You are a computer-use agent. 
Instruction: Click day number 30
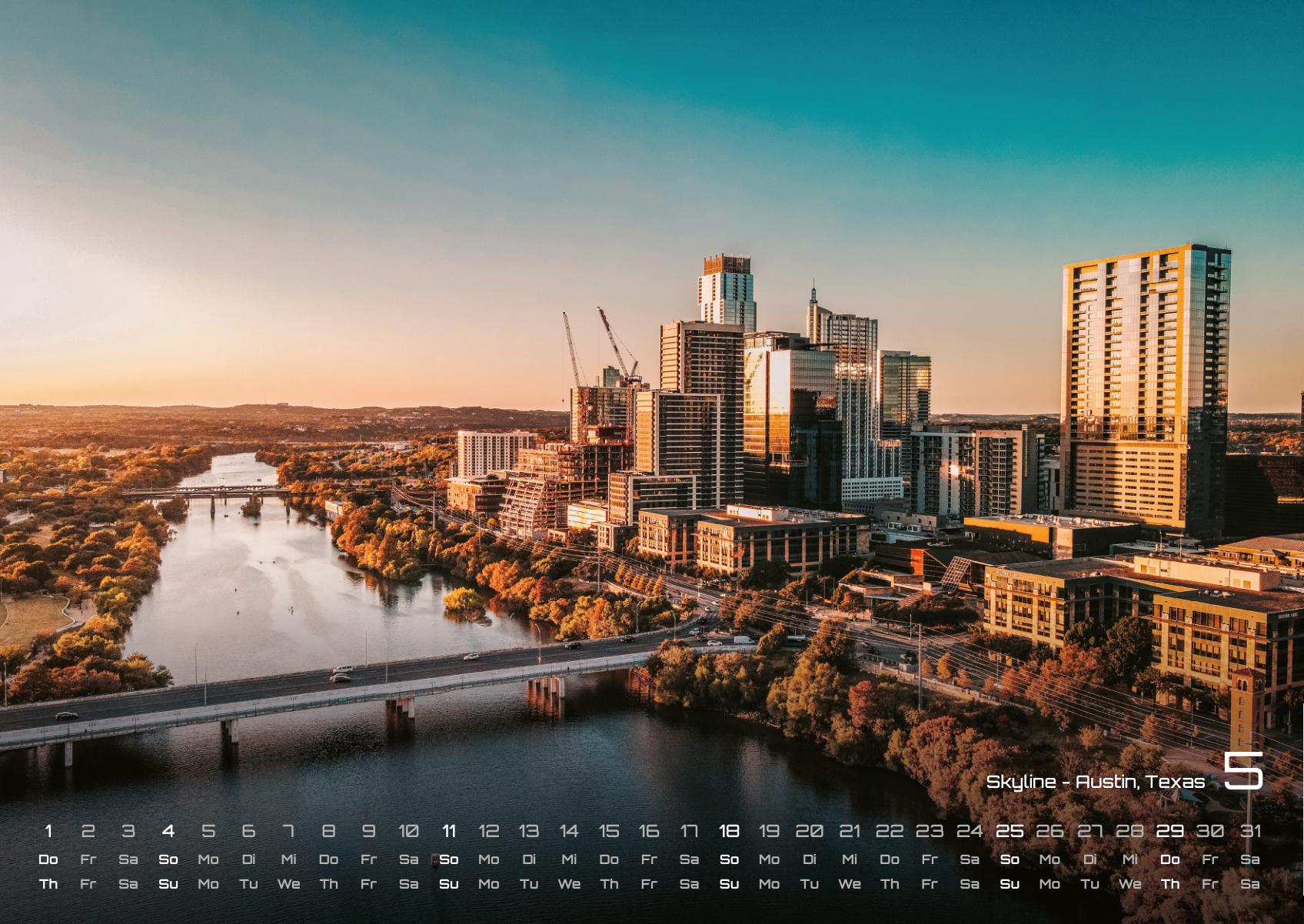click(1209, 831)
